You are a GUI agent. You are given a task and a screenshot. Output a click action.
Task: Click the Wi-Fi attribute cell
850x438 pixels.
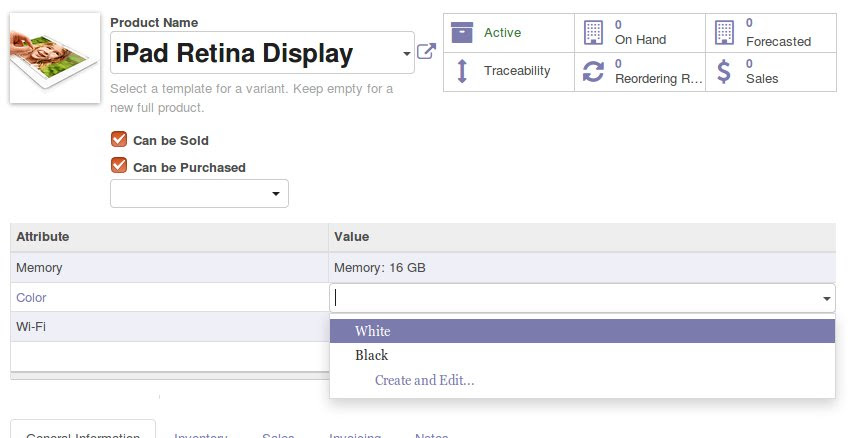[169, 327]
